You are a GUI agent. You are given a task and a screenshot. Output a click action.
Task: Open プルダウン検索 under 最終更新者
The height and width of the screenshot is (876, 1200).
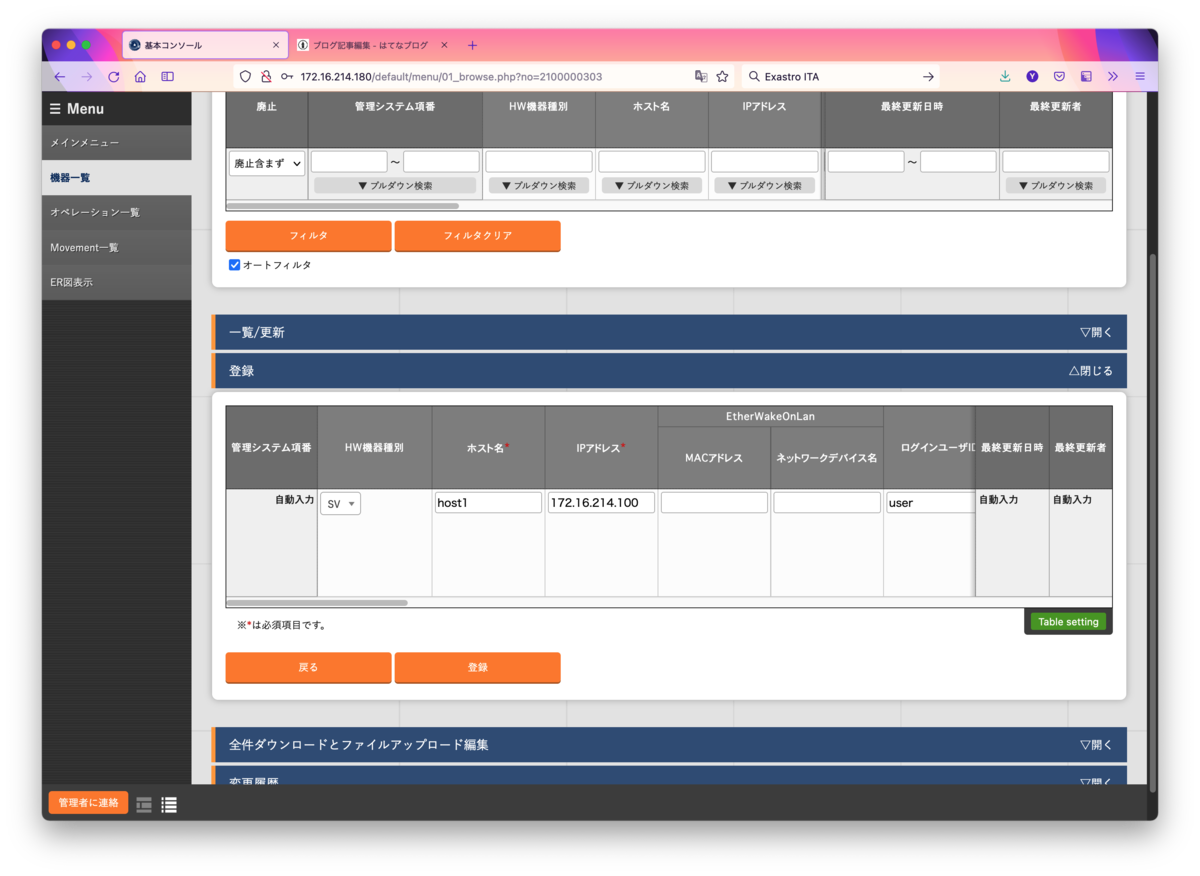pos(1056,186)
